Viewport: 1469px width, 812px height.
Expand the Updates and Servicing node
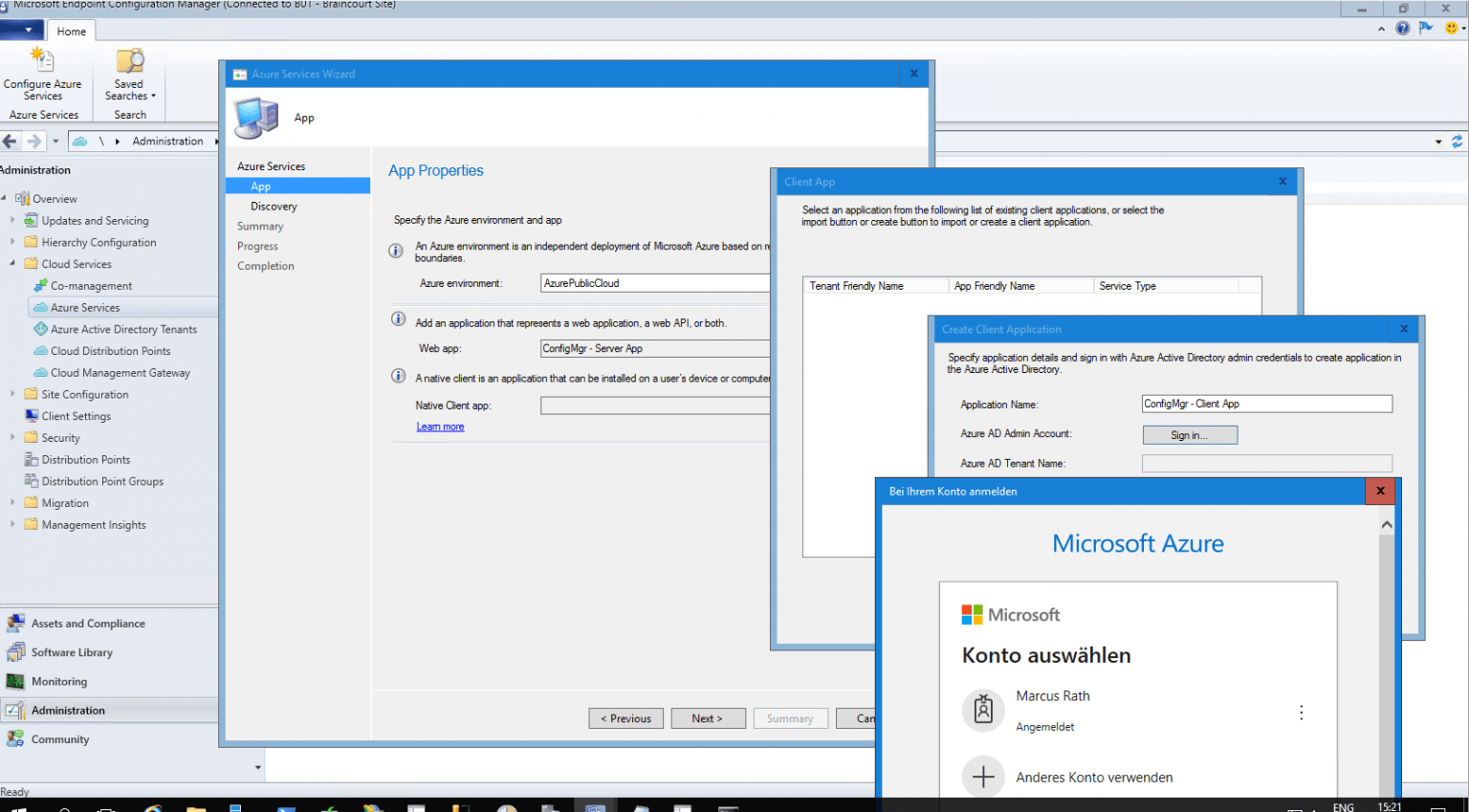[x=13, y=220]
